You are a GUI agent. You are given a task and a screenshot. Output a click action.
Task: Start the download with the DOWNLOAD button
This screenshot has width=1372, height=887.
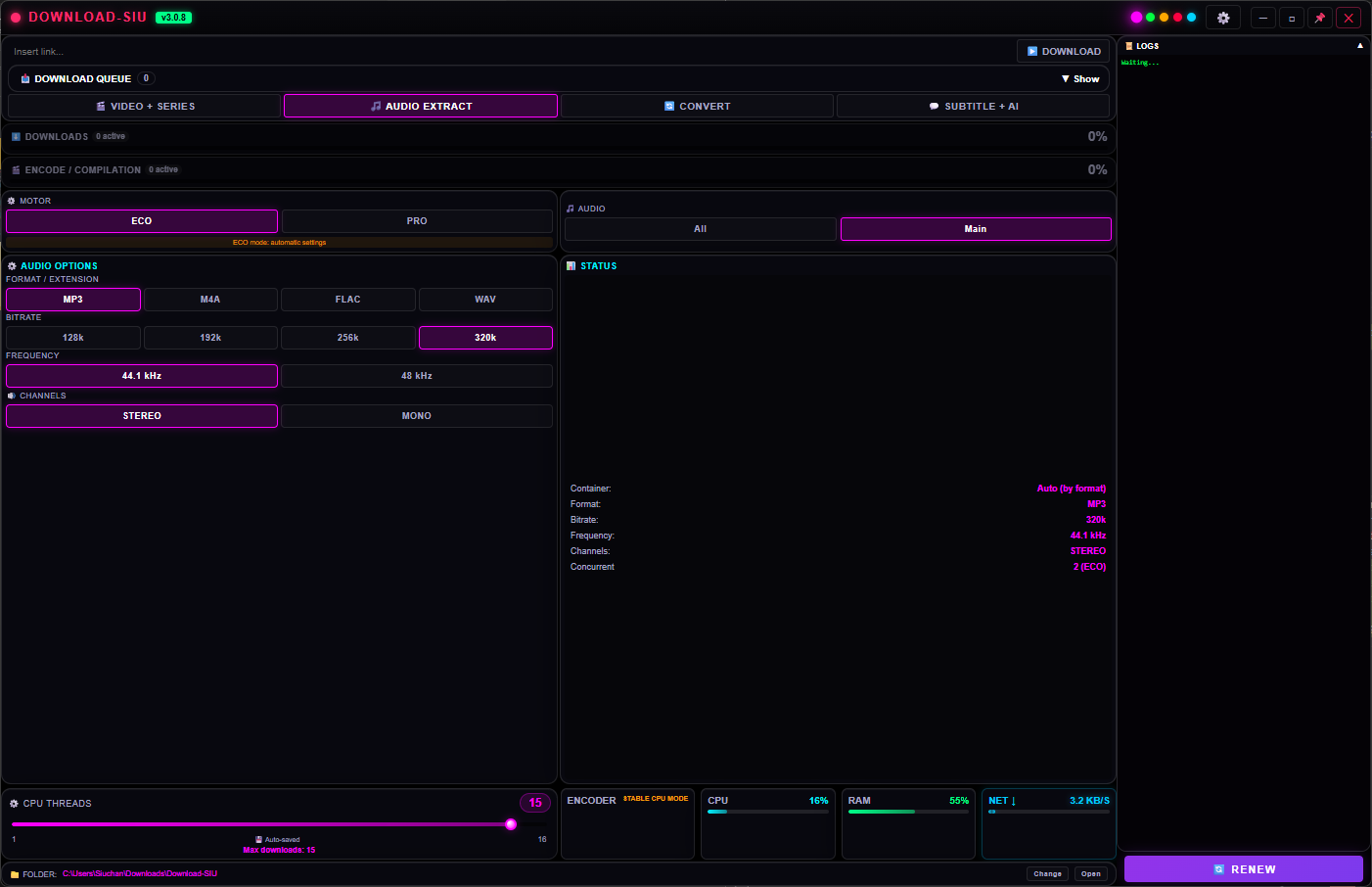[x=1063, y=52]
